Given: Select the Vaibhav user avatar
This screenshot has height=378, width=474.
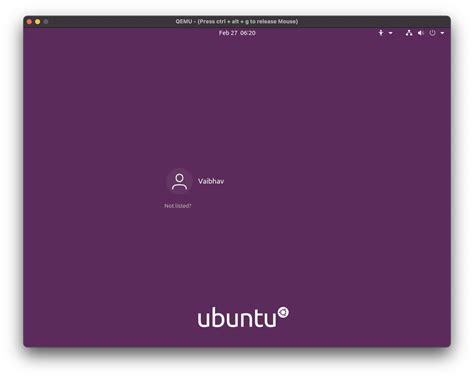Looking at the screenshot, I should (179, 181).
